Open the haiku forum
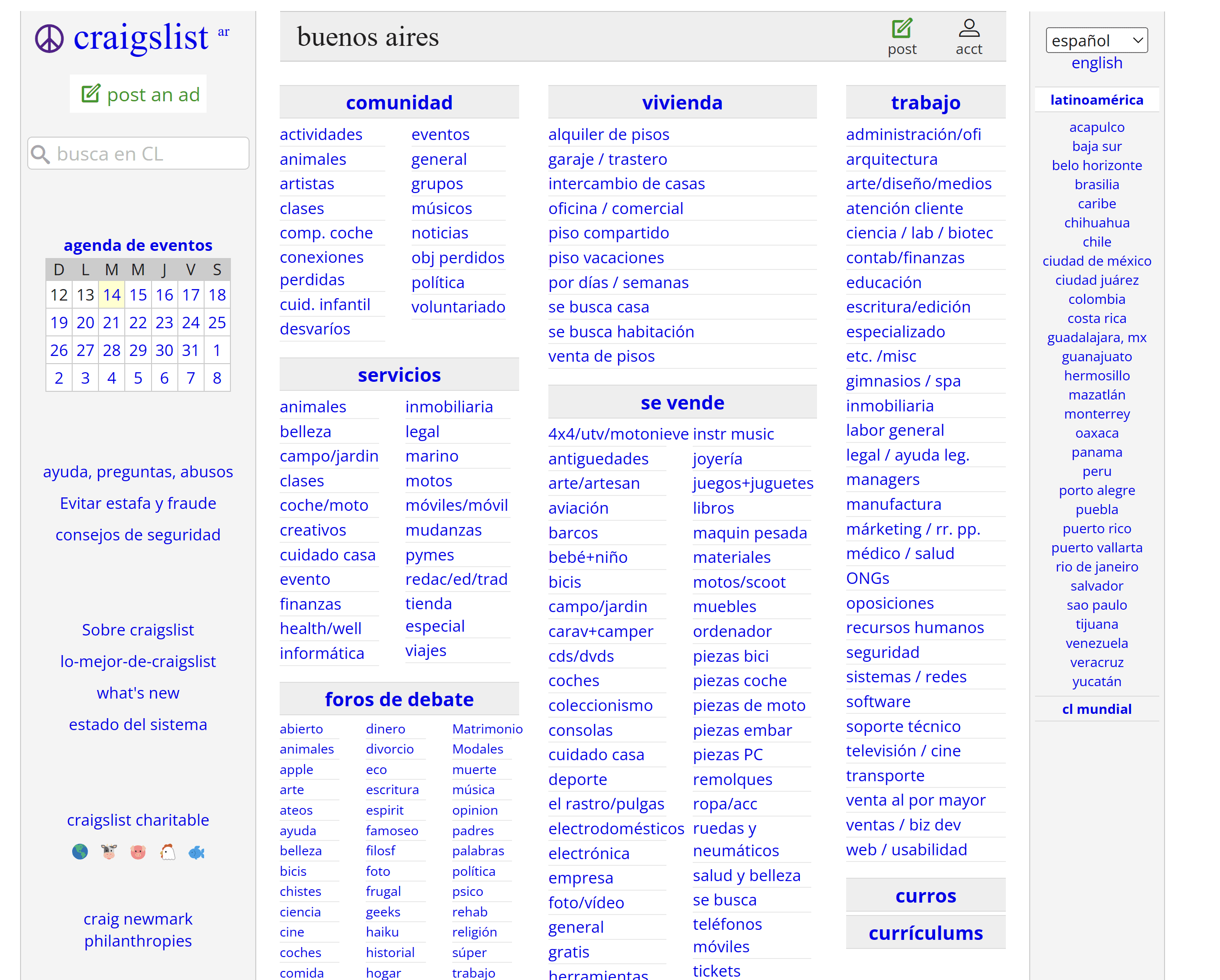Image resolution: width=1220 pixels, height=980 pixels. click(x=382, y=931)
